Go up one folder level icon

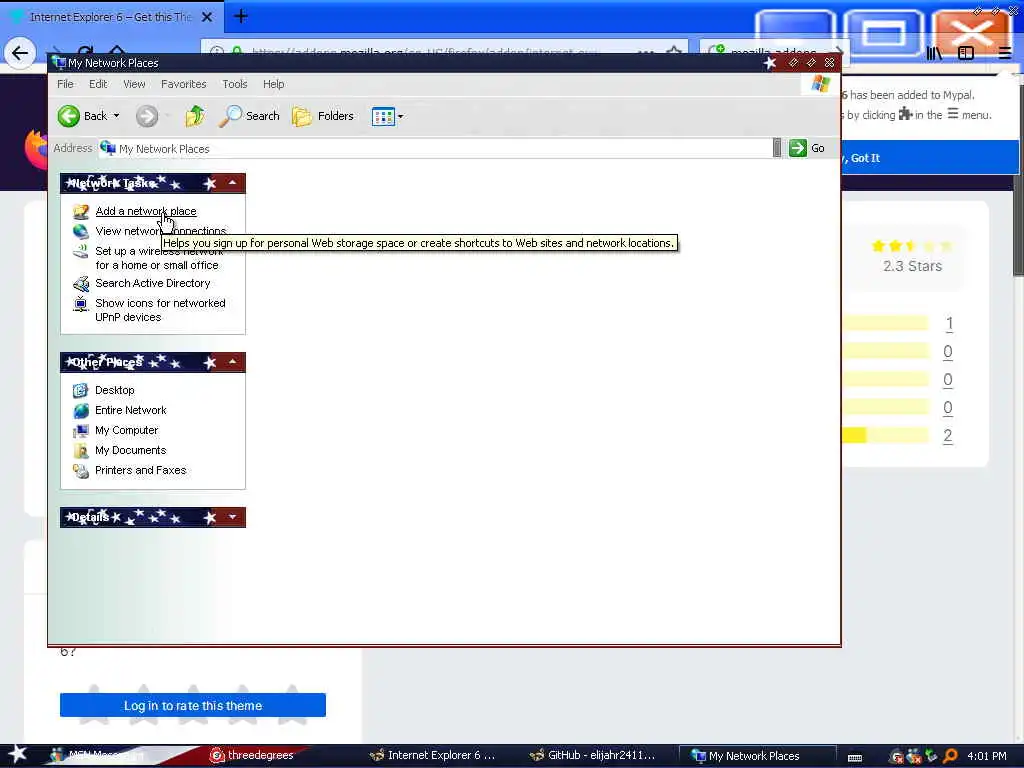pos(195,116)
